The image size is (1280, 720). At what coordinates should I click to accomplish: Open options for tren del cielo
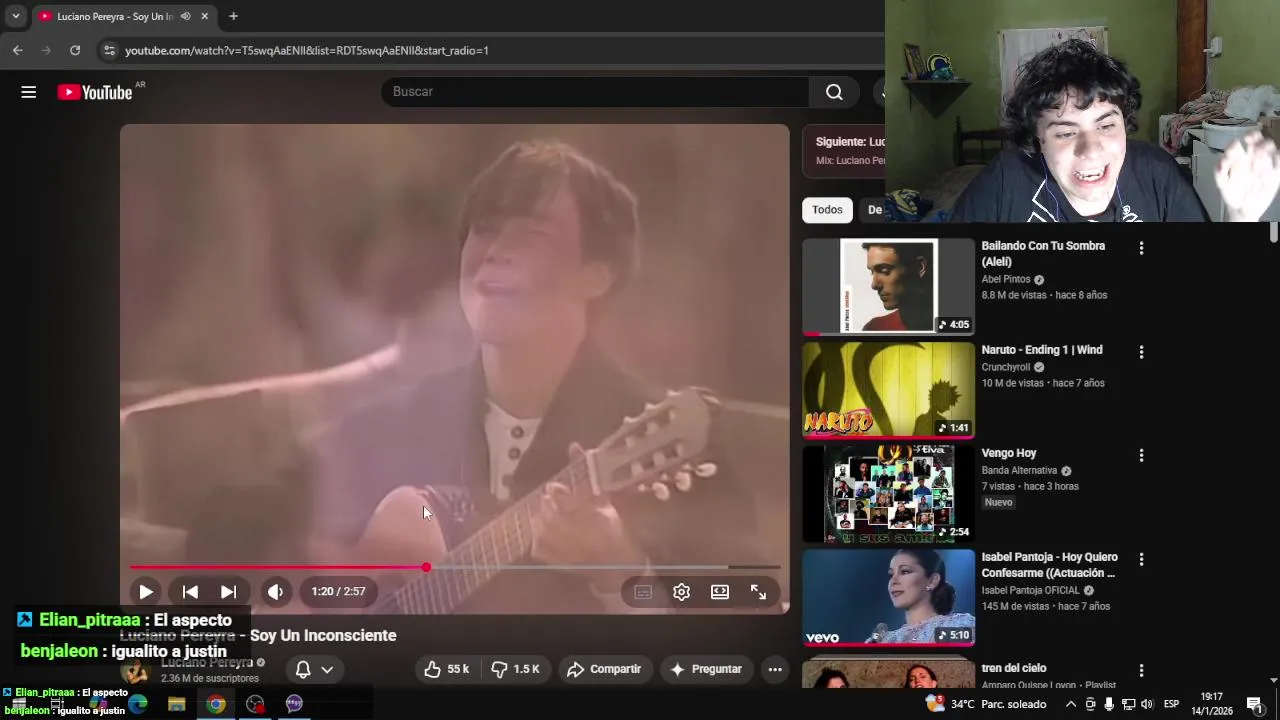[1141, 670]
